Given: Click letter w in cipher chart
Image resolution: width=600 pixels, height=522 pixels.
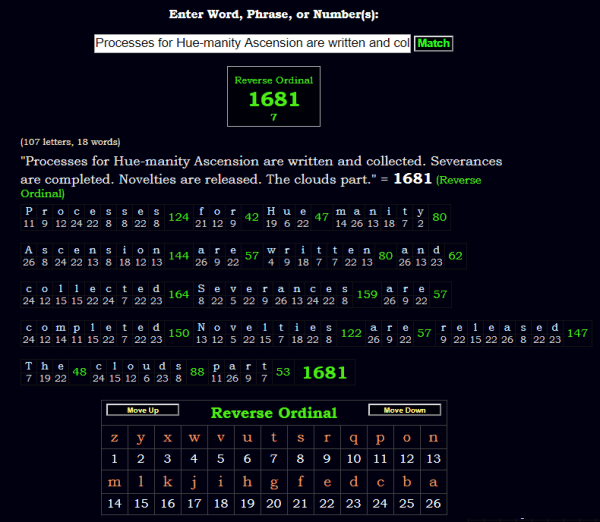Looking at the screenshot, I should [194, 437].
